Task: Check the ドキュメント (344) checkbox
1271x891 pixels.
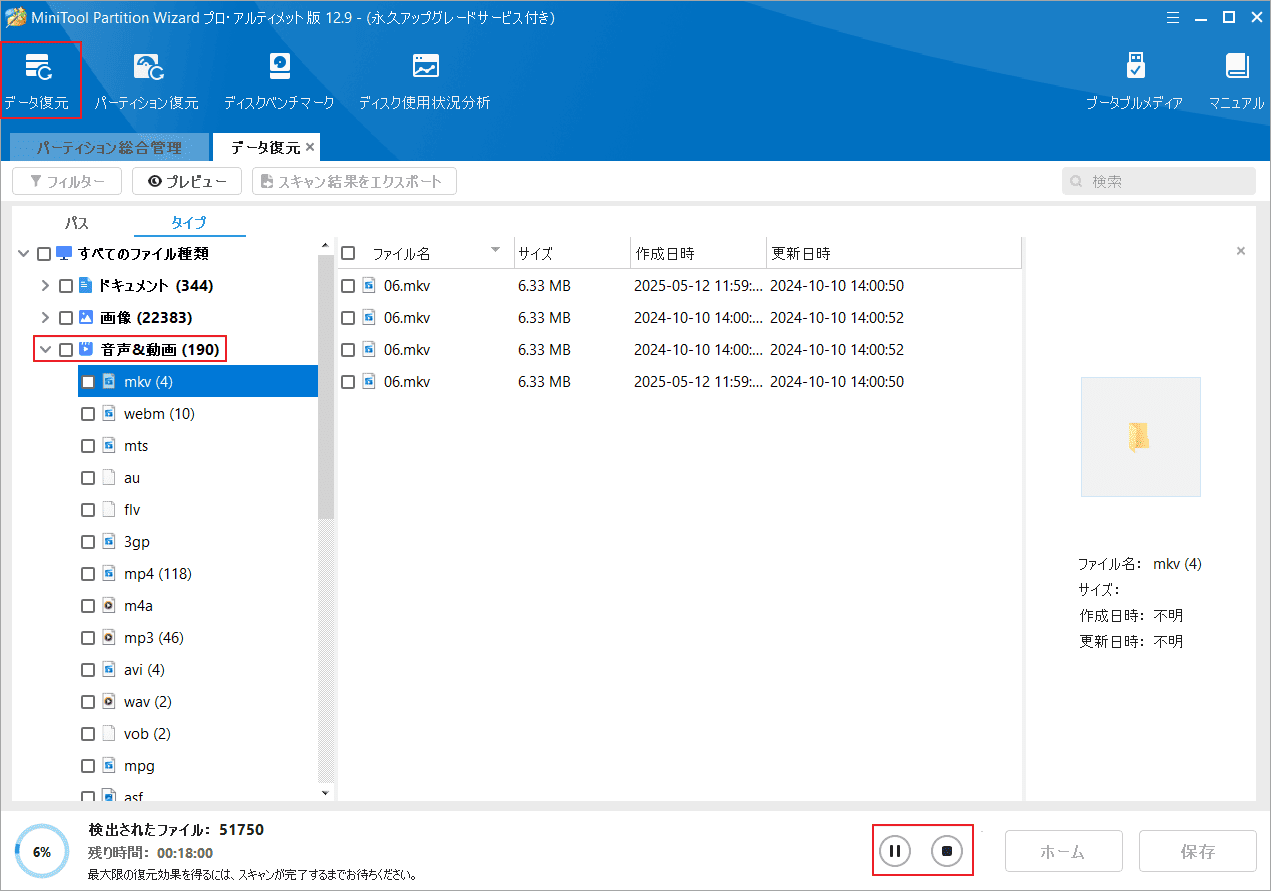Action: [x=66, y=286]
